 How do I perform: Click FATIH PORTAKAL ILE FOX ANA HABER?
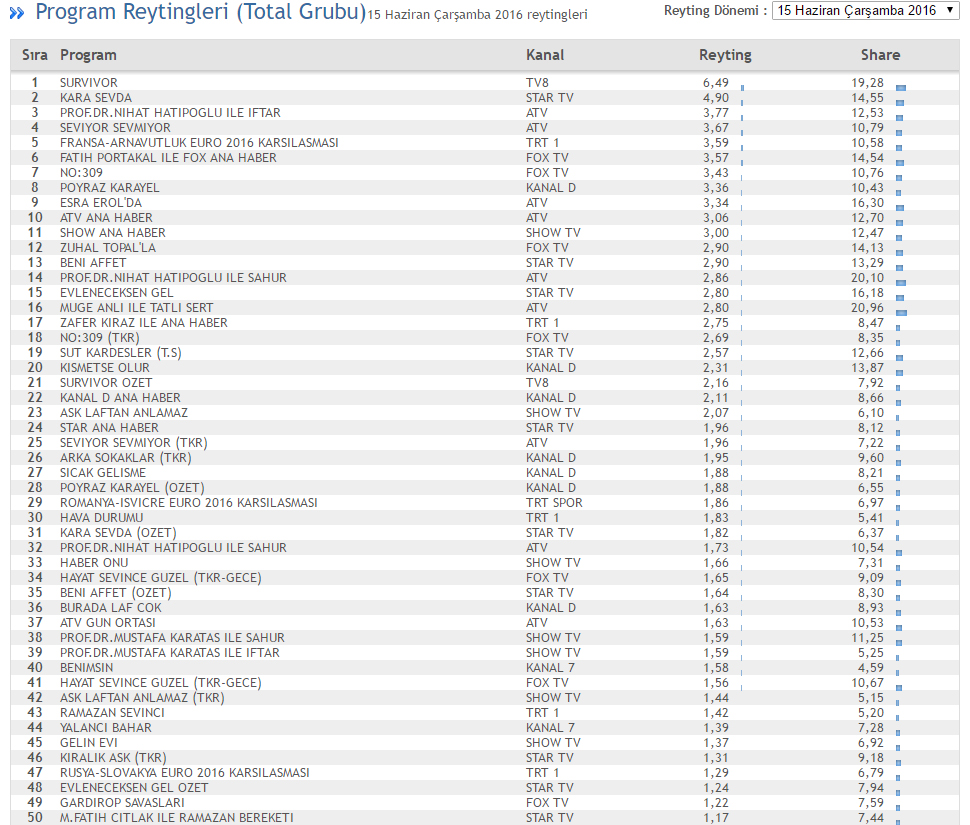168,158
